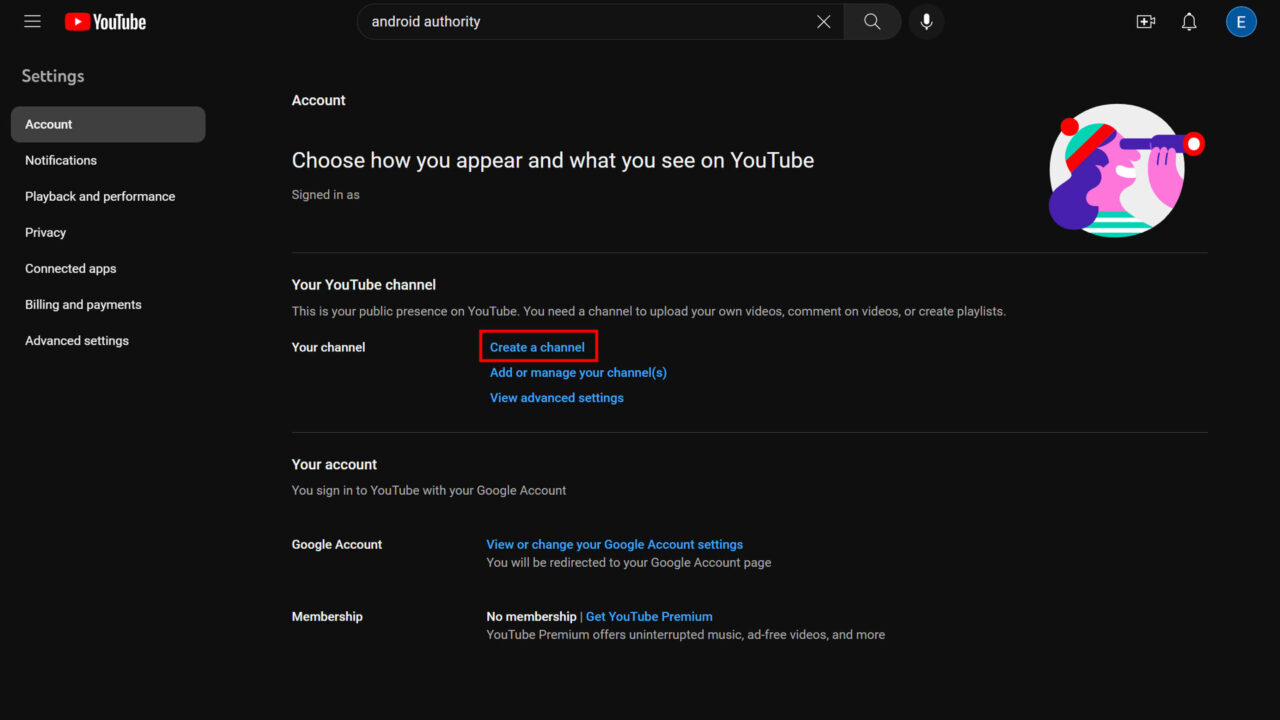Open View or change Google Account settings
This screenshot has height=720, width=1280.
[x=614, y=544]
